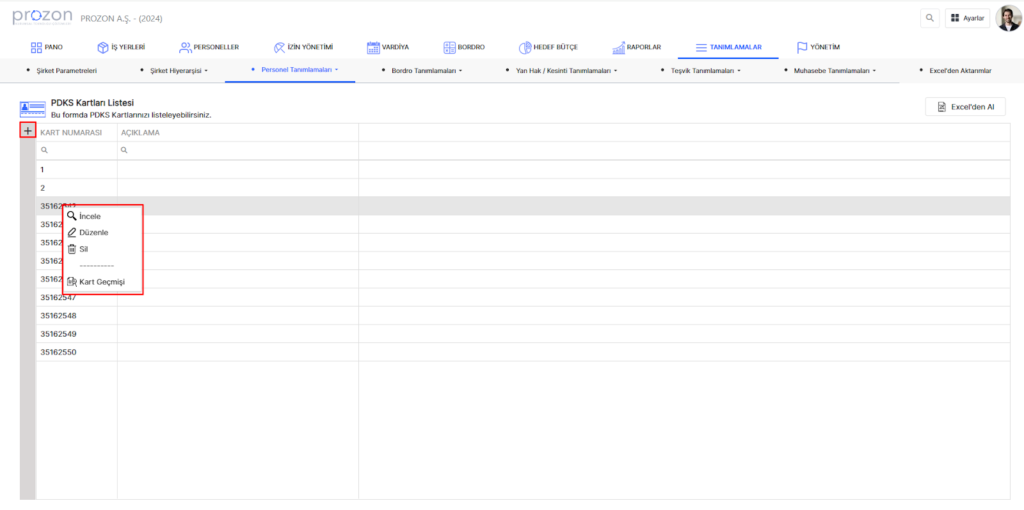Click the KART NUMARASI filter field
Viewport: 1024px width, 510px height.
(x=78, y=150)
